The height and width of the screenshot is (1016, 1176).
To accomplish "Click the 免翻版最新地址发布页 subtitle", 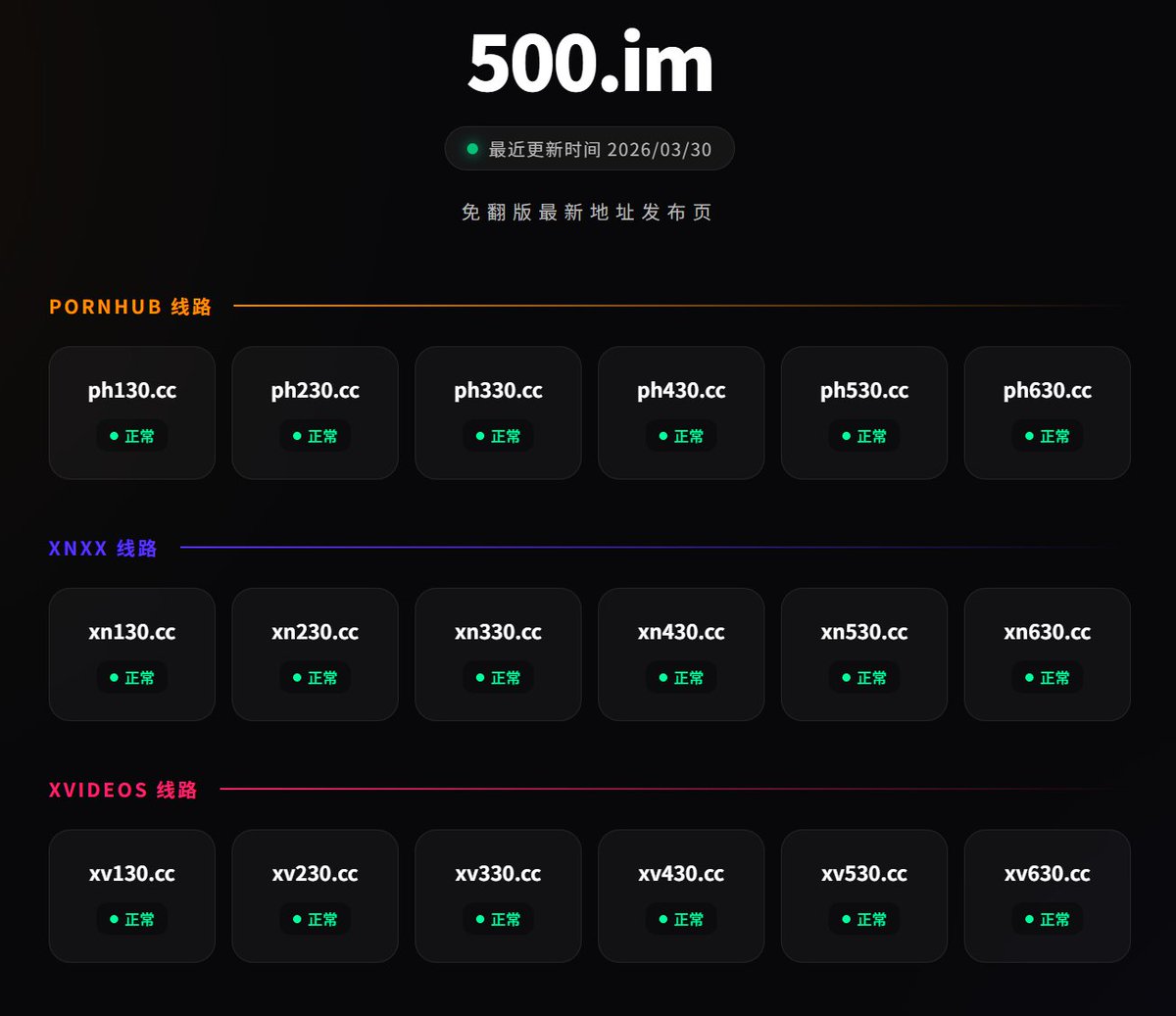I will [587, 213].
